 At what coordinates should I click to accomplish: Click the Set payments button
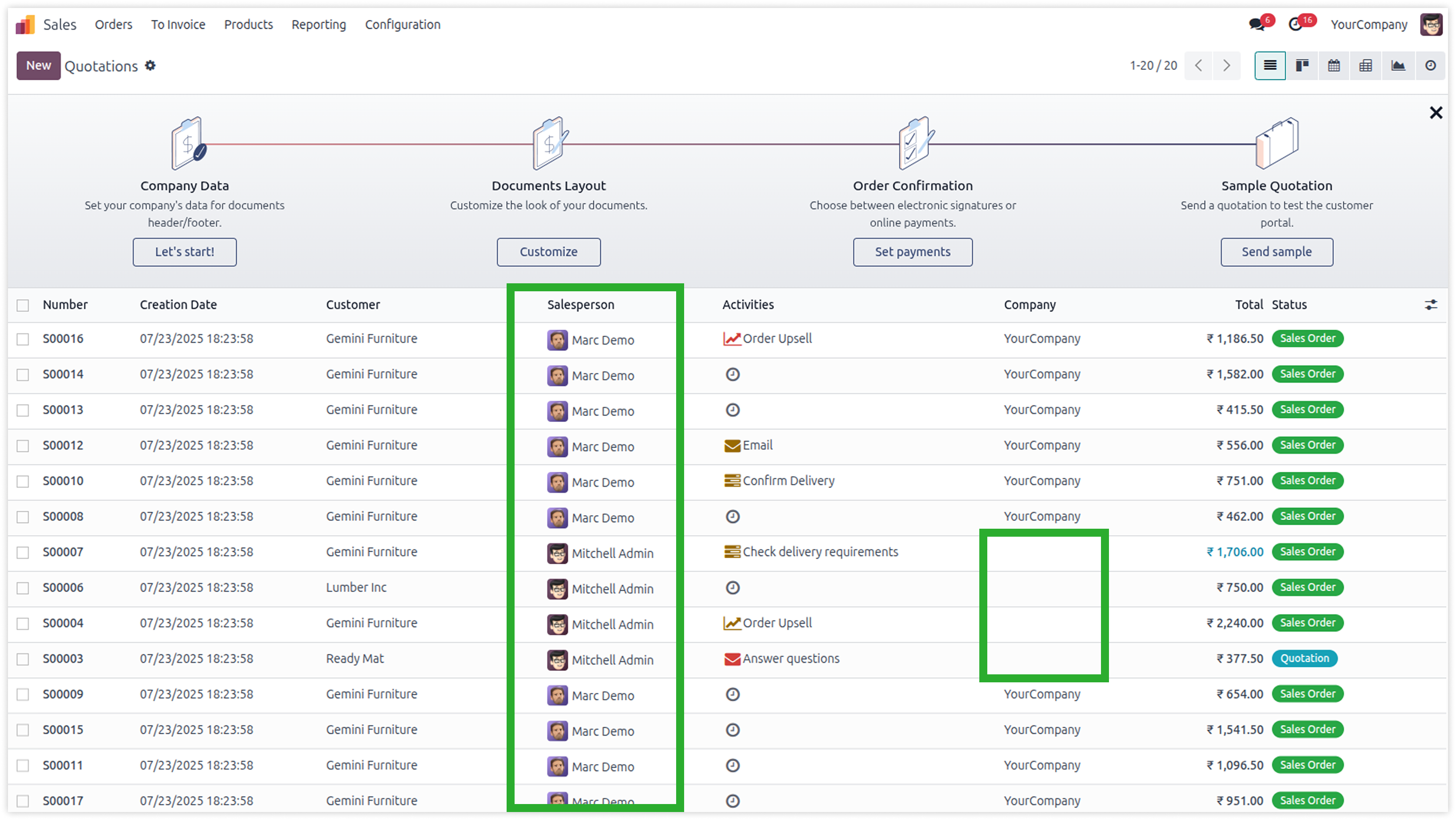tap(913, 252)
